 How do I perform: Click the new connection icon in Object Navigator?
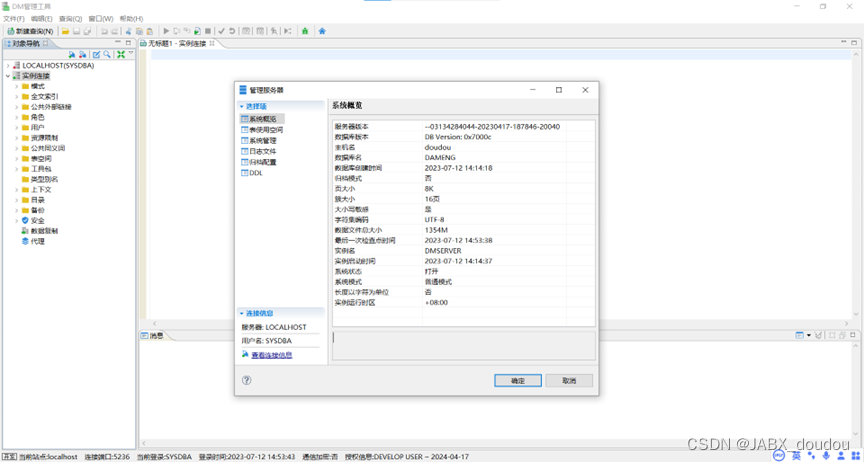click(x=72, y=54)
